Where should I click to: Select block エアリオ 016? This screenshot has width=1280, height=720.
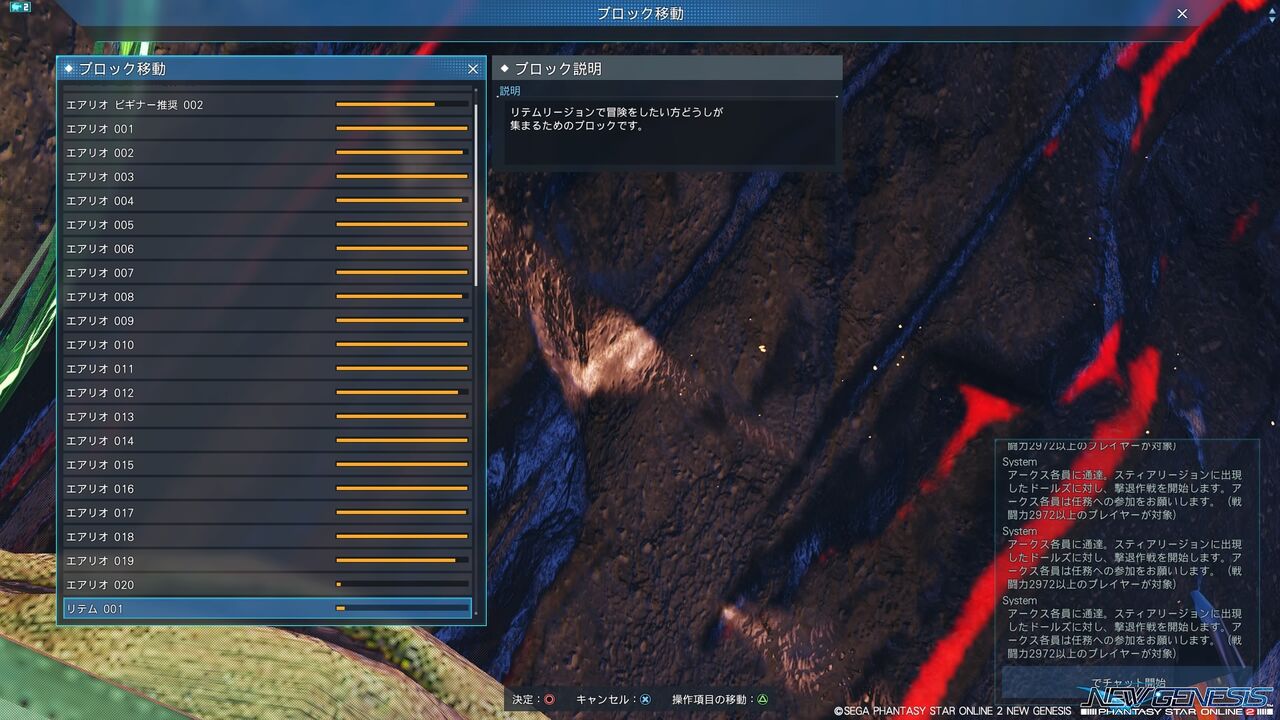pyautogui.click(x=266, y=488)
